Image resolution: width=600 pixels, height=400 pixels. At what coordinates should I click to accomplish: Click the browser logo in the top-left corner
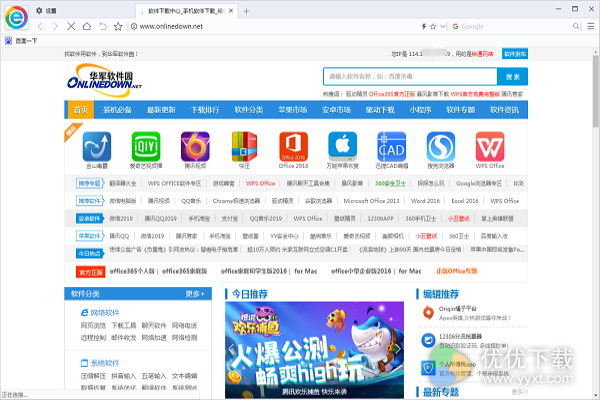[16, 17]
